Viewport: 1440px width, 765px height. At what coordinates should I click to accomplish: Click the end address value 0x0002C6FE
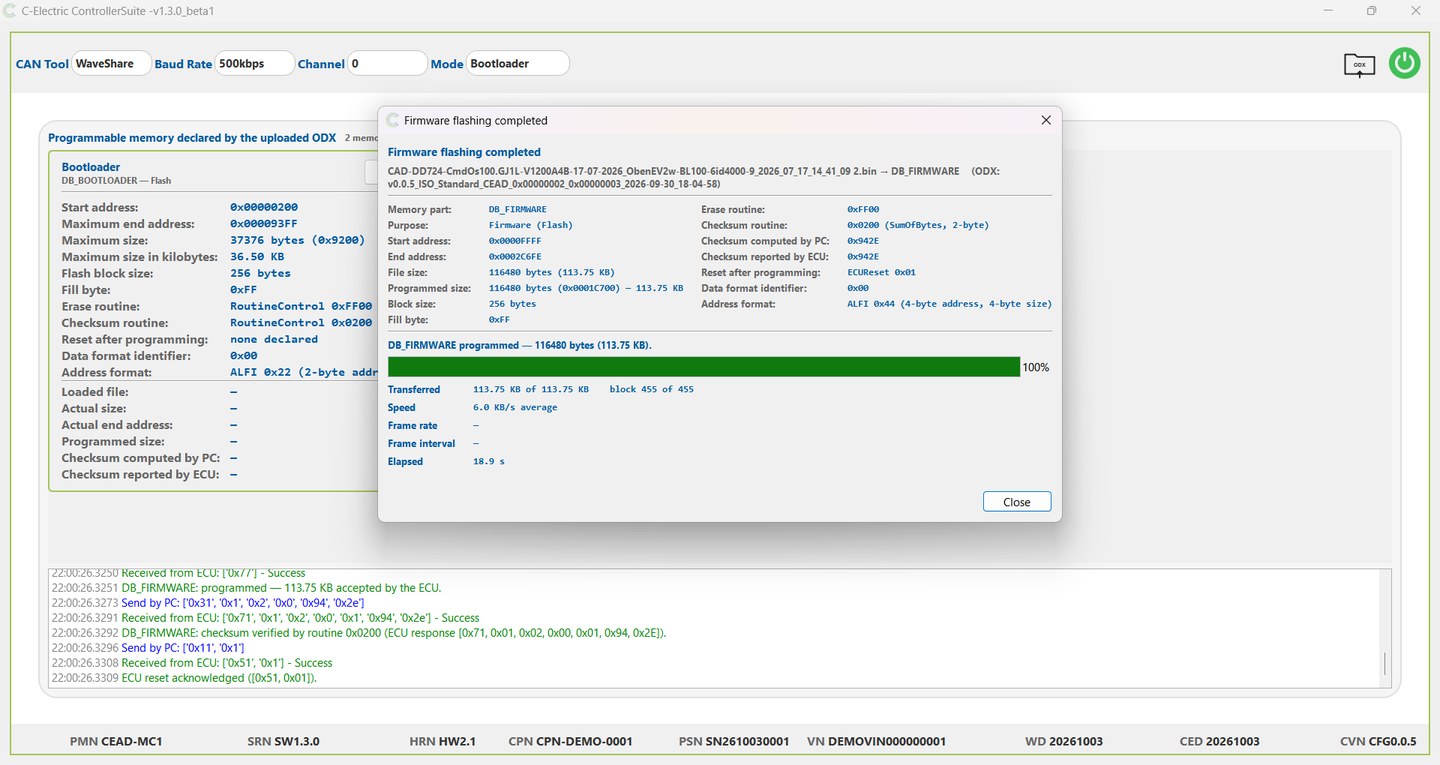click(514, 257)
